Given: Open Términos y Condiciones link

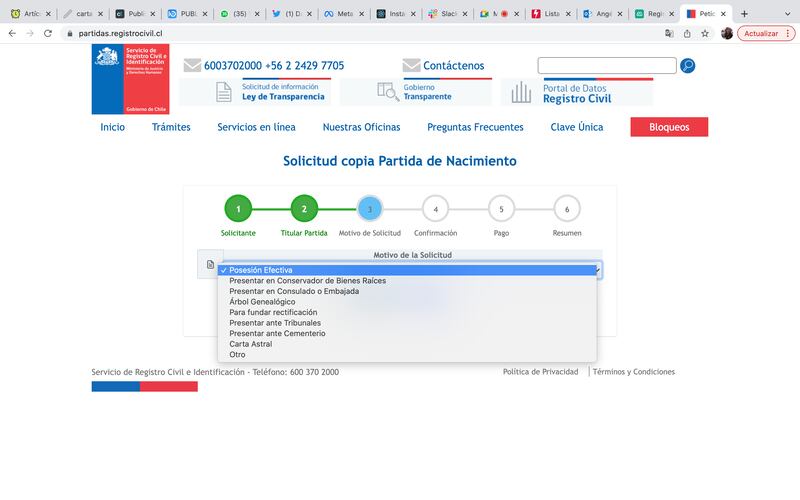Looking at the screenshot, I should tap(634, 372).
